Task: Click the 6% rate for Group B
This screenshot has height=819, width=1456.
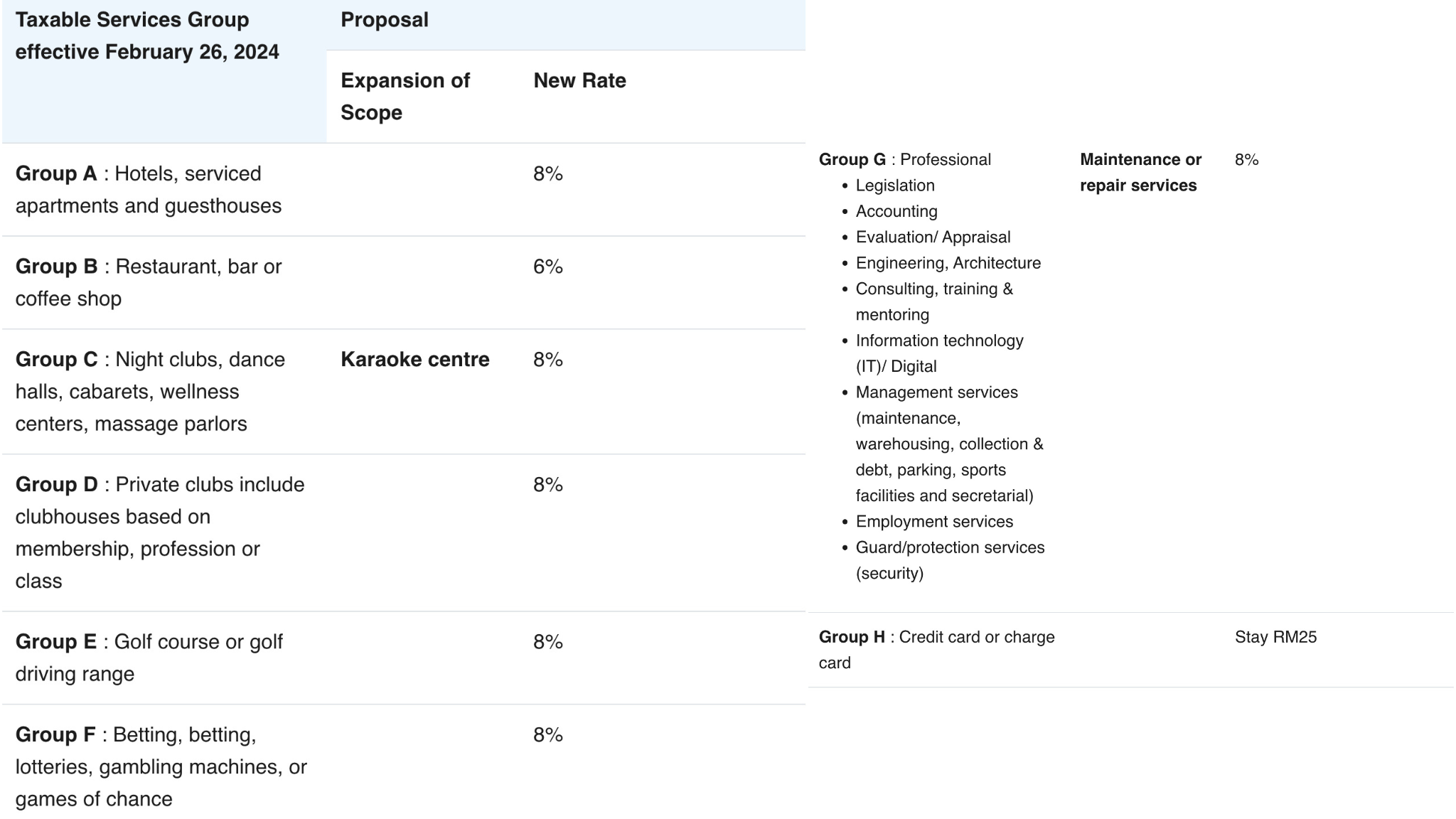Action: [x=548, y=267]
